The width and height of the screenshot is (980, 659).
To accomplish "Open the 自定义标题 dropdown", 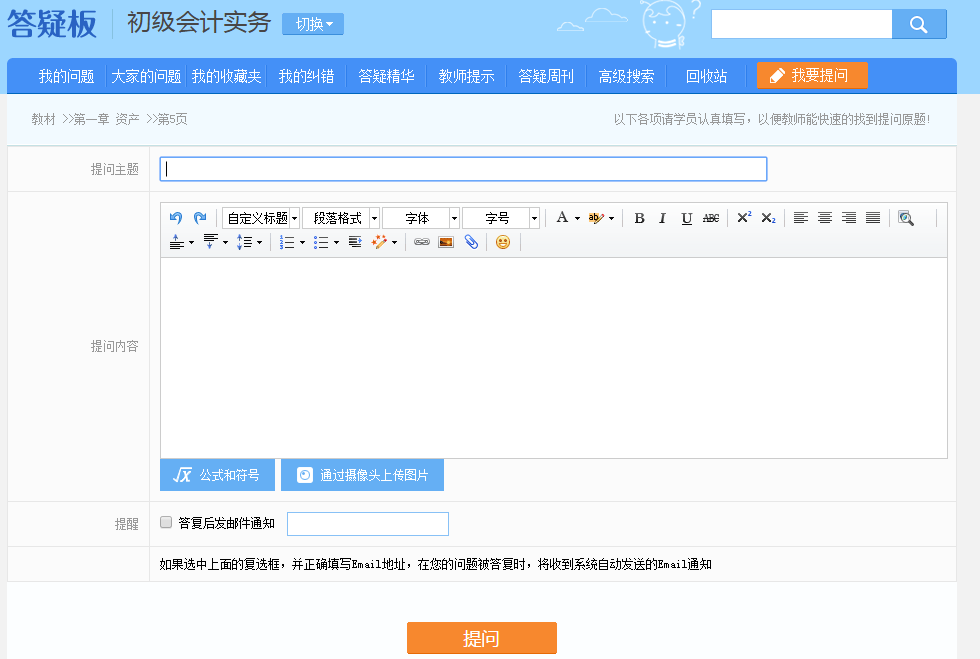I will click(261, 218).
